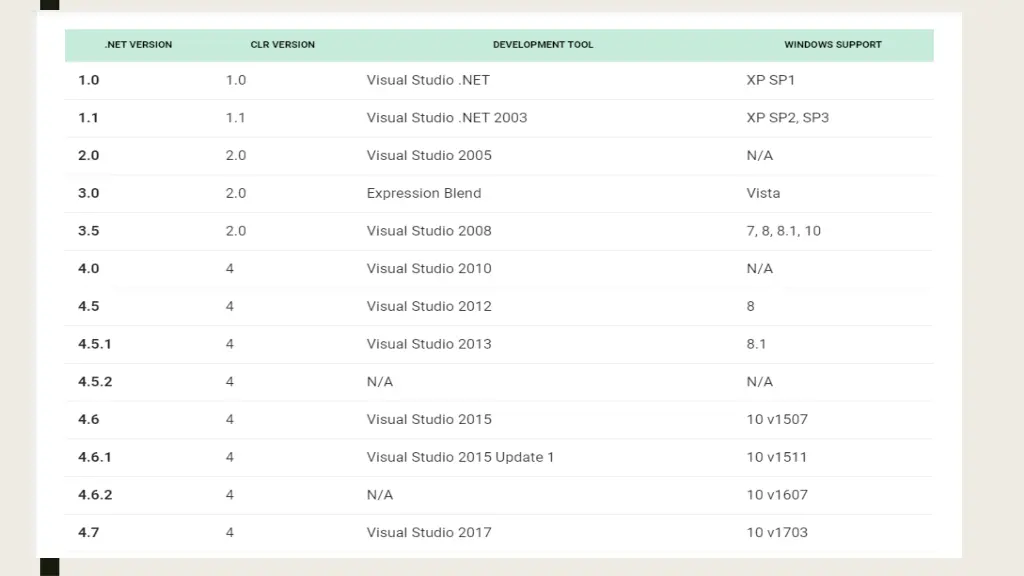
Task: Select .NET version cell 4.6.1
Action: pyautogui.click(x=95, y=457)
